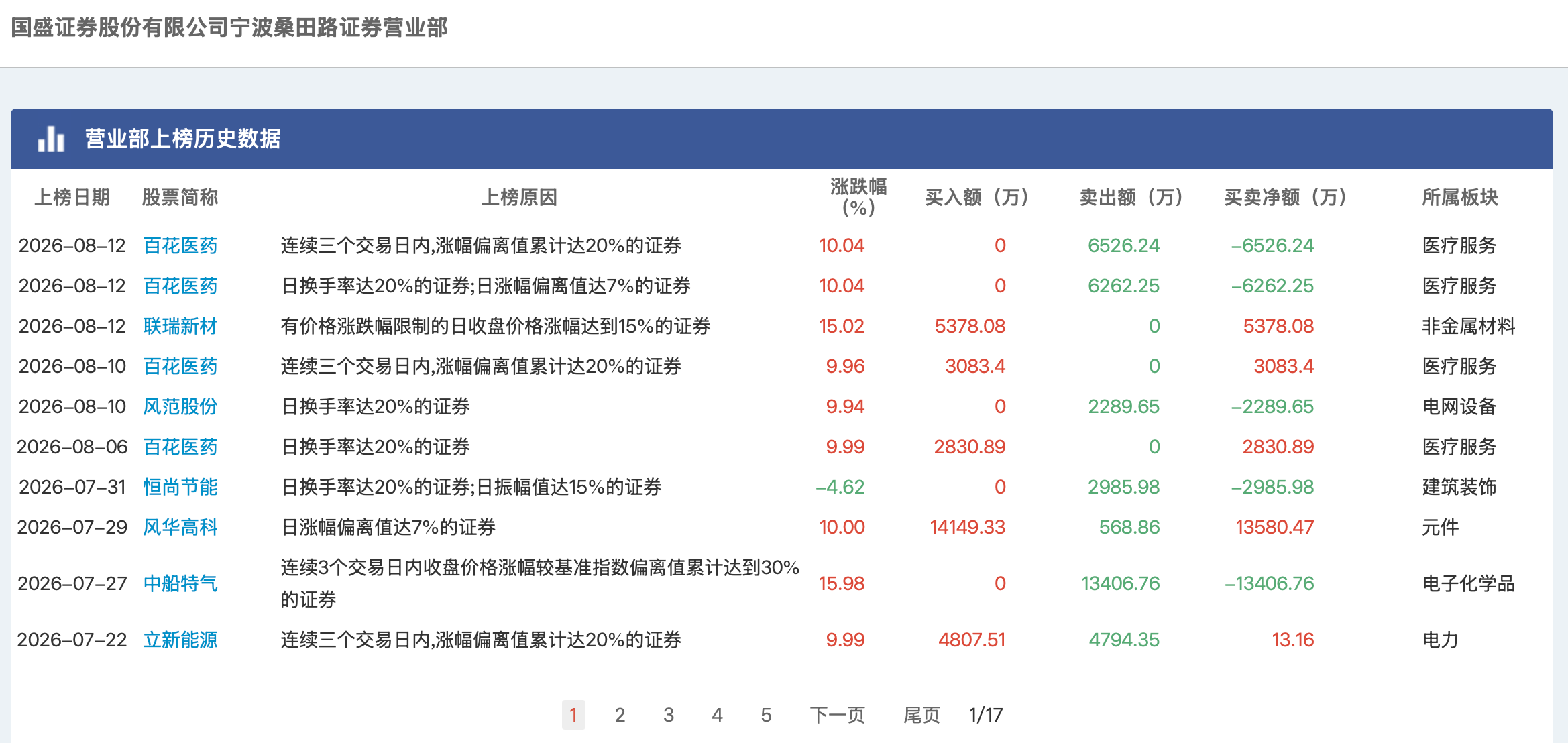The width and height of the screenshot is (1568, 743).
Task: Click the 电网设备 sector cell
Action: 1459,406
